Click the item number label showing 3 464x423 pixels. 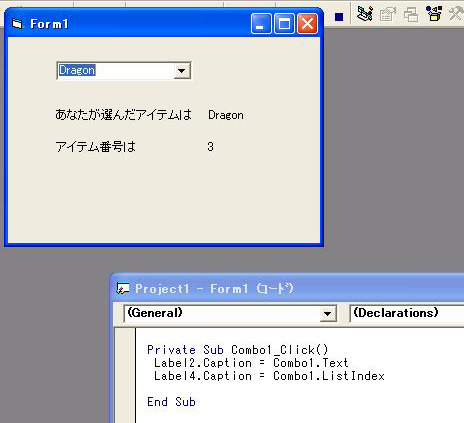(x=210, y=147)
